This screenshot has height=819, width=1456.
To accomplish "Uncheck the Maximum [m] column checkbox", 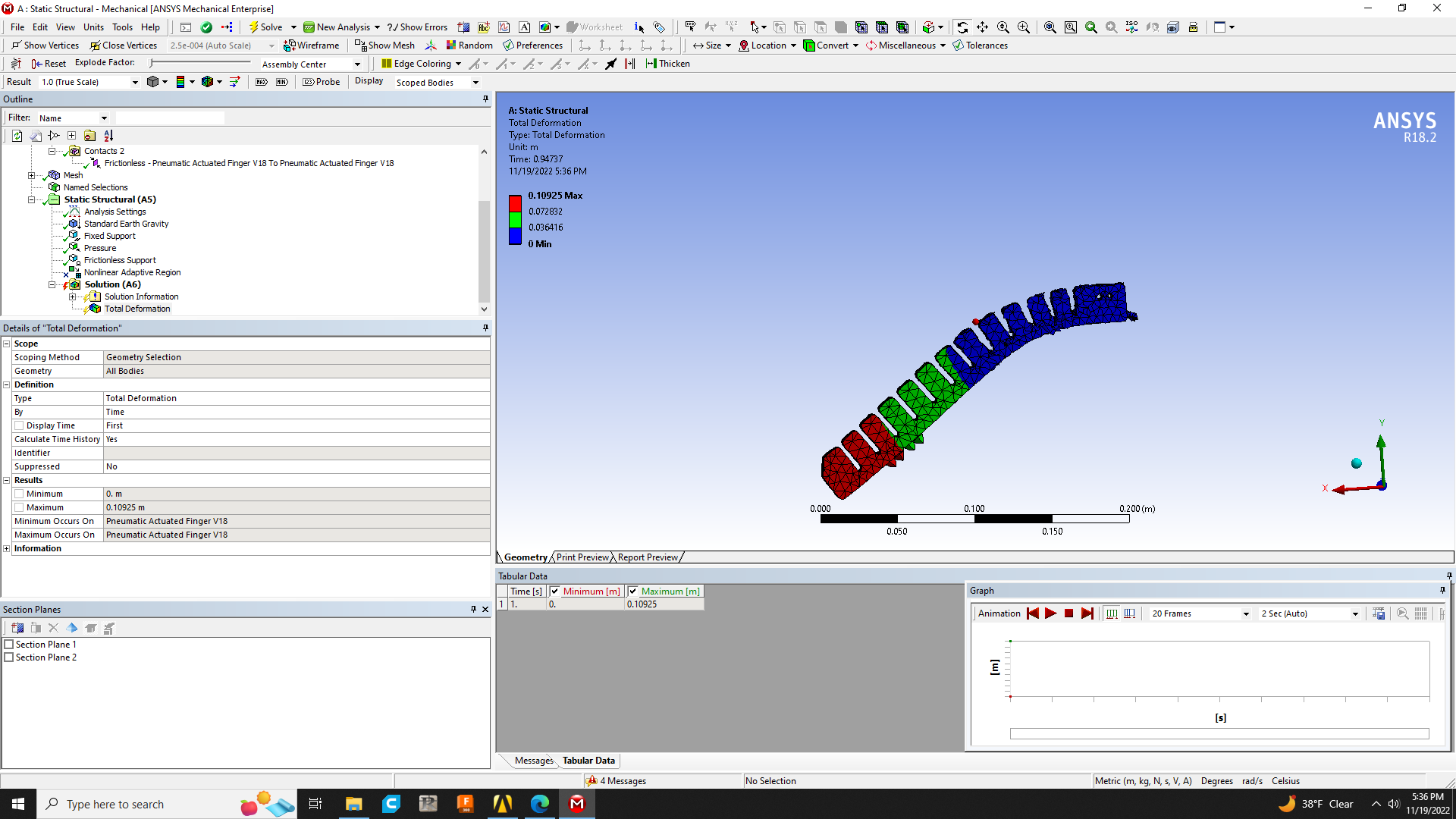I will pos(632,591).
